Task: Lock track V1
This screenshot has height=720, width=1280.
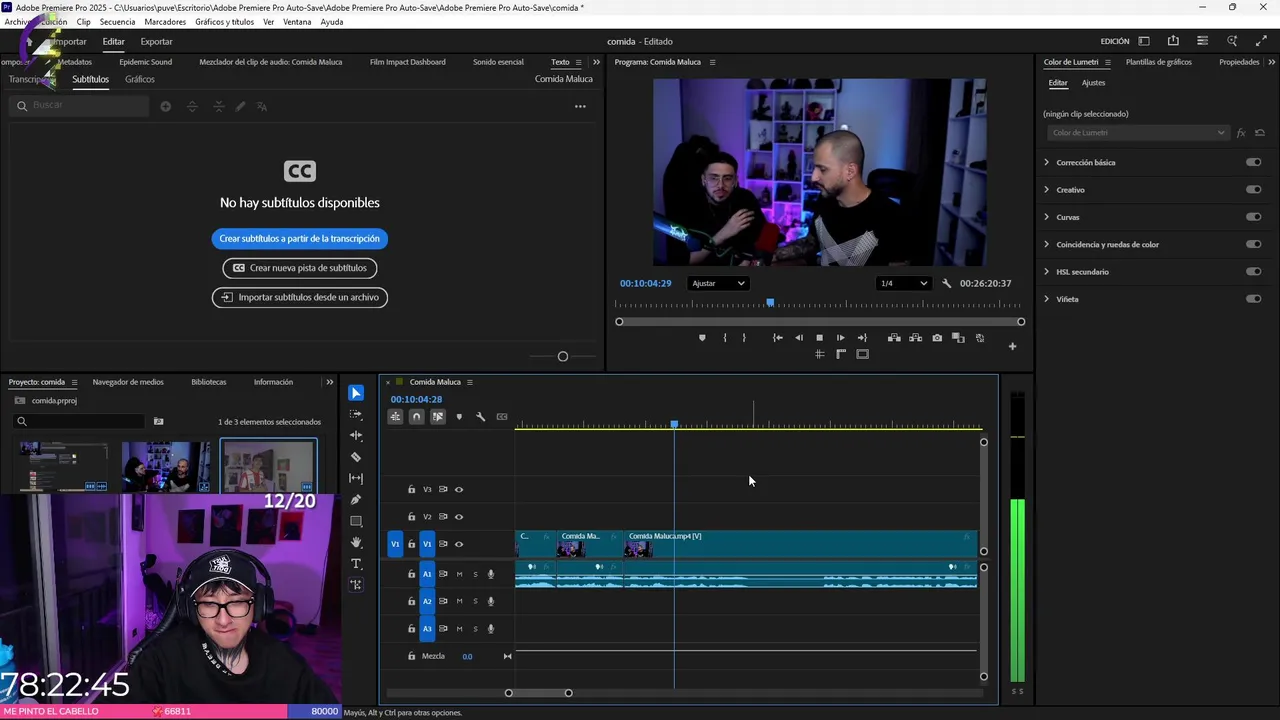Action: [411, 544]
